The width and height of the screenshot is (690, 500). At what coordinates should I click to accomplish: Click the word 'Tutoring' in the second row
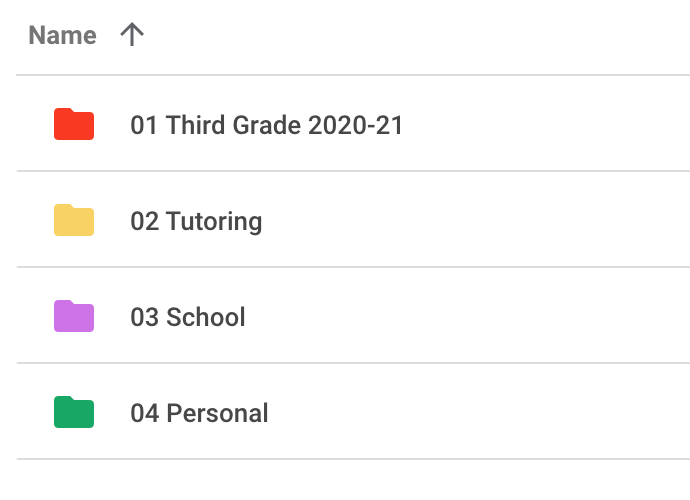tap(214, 222)
